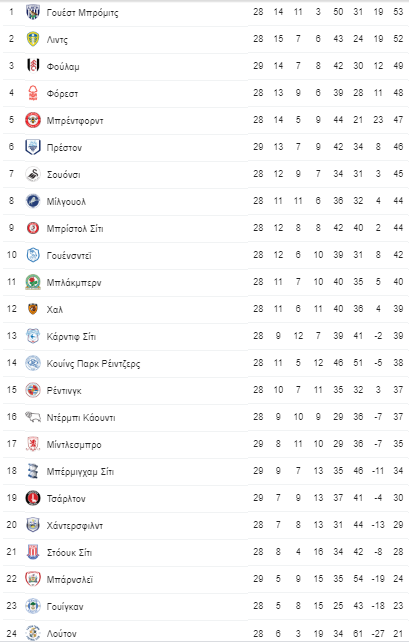Click the Derby County ram crest
The width and height of the screenshot is (409, 642).
(x=33, y=417)
